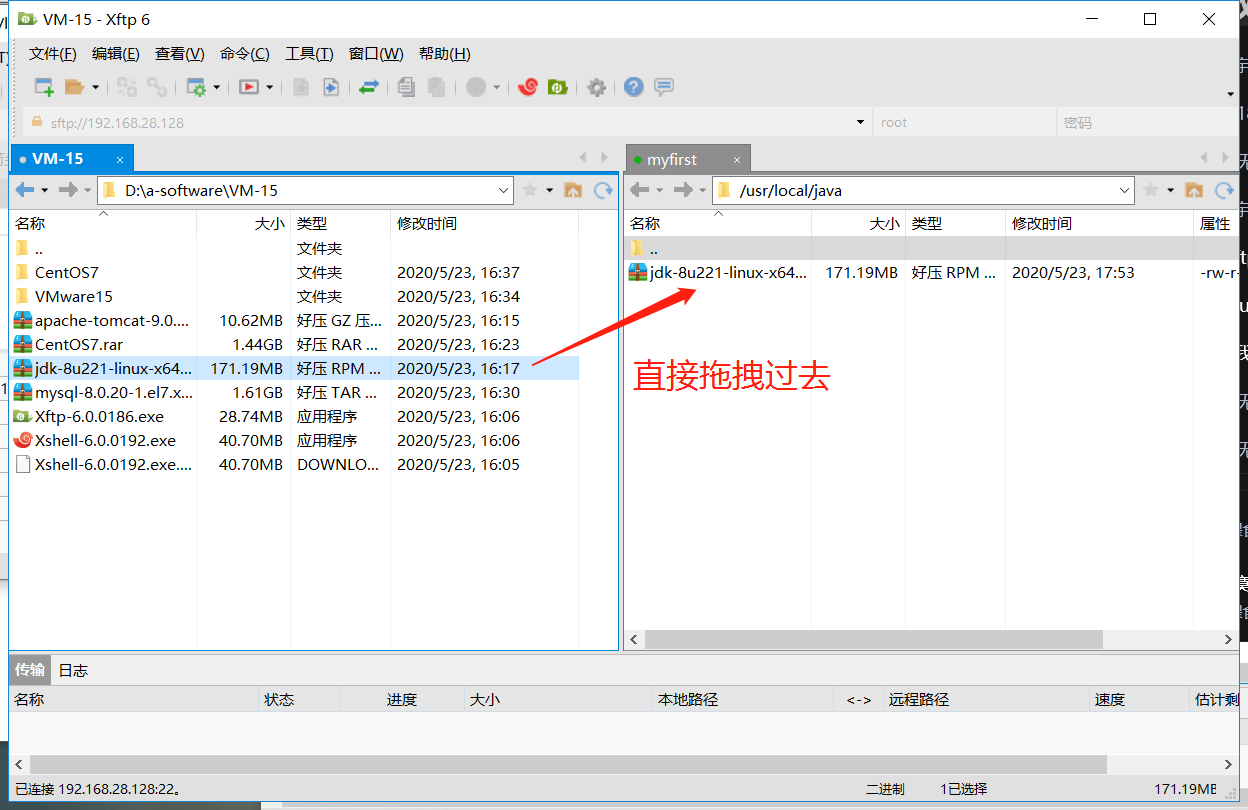Expand remote path /usr/local/java dropdown

[1125, 190]
